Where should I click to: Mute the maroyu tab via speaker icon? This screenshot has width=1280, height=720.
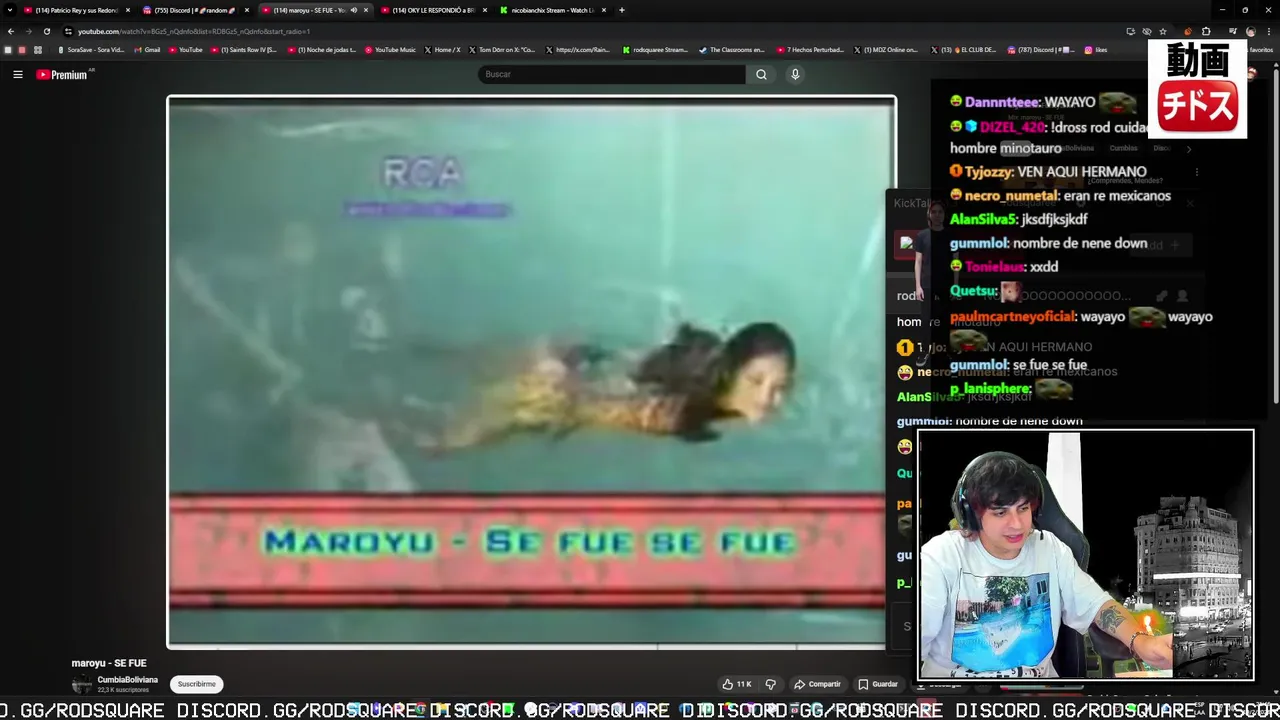pyautogui.click(x=353, y=10)
